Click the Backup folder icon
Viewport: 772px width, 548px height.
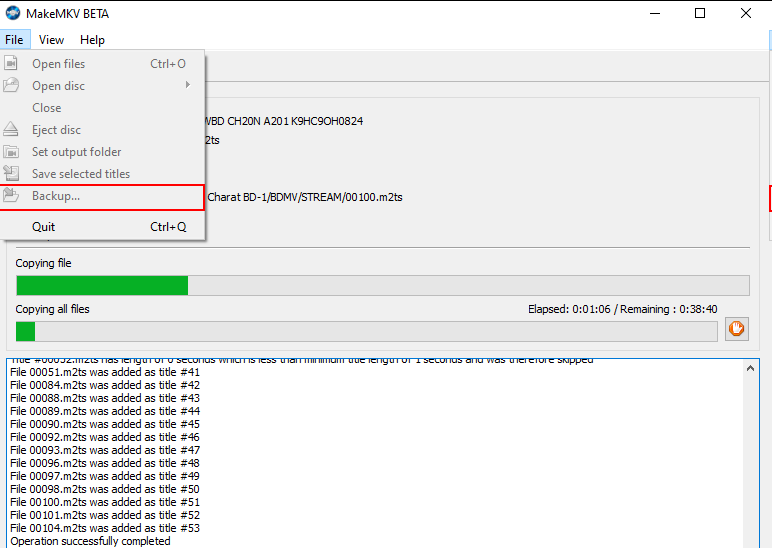(x=11, y=195)
